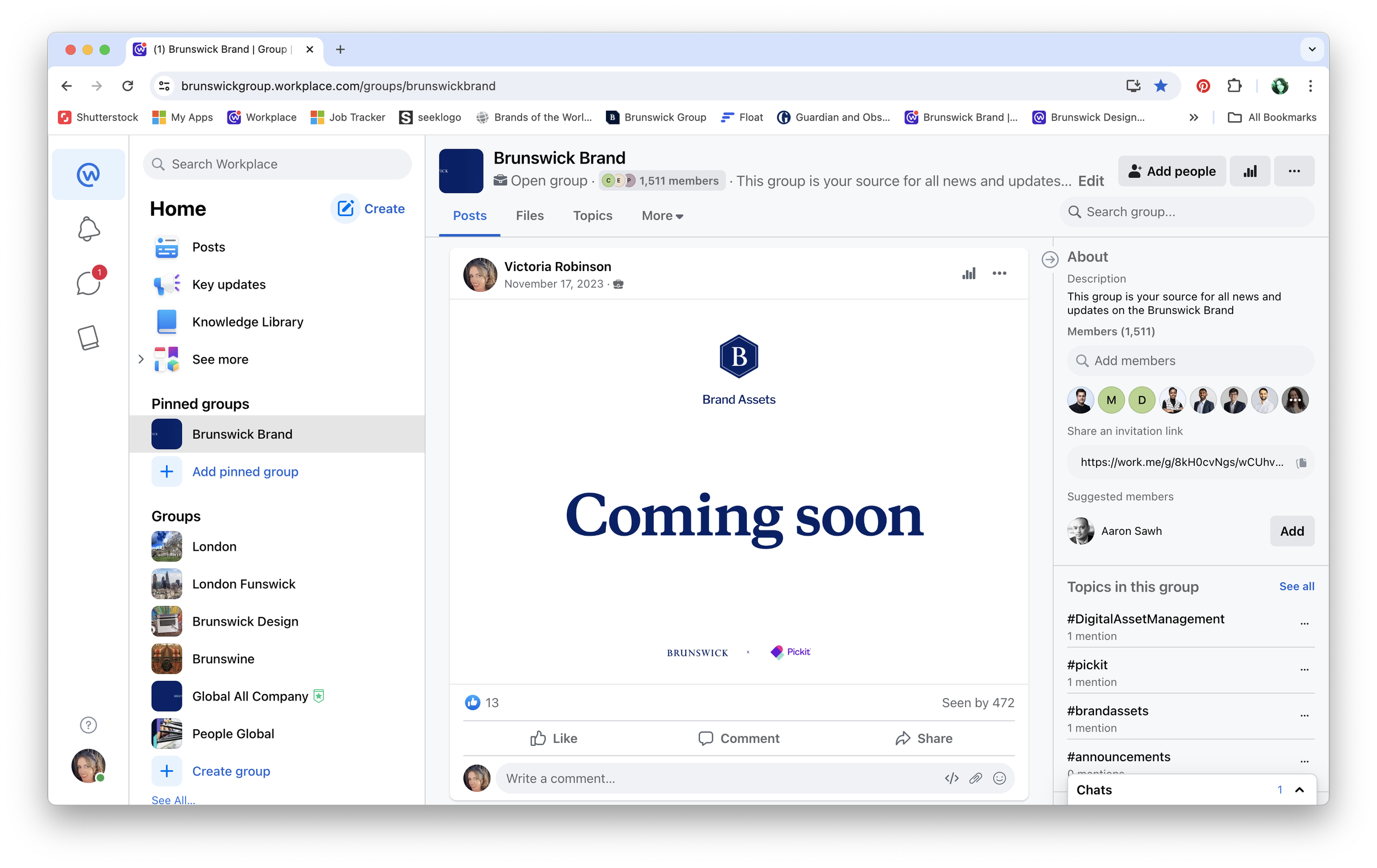The image size is (1377, 868).
Task: Click the Add people button
Action: (x=1171, y=171)
